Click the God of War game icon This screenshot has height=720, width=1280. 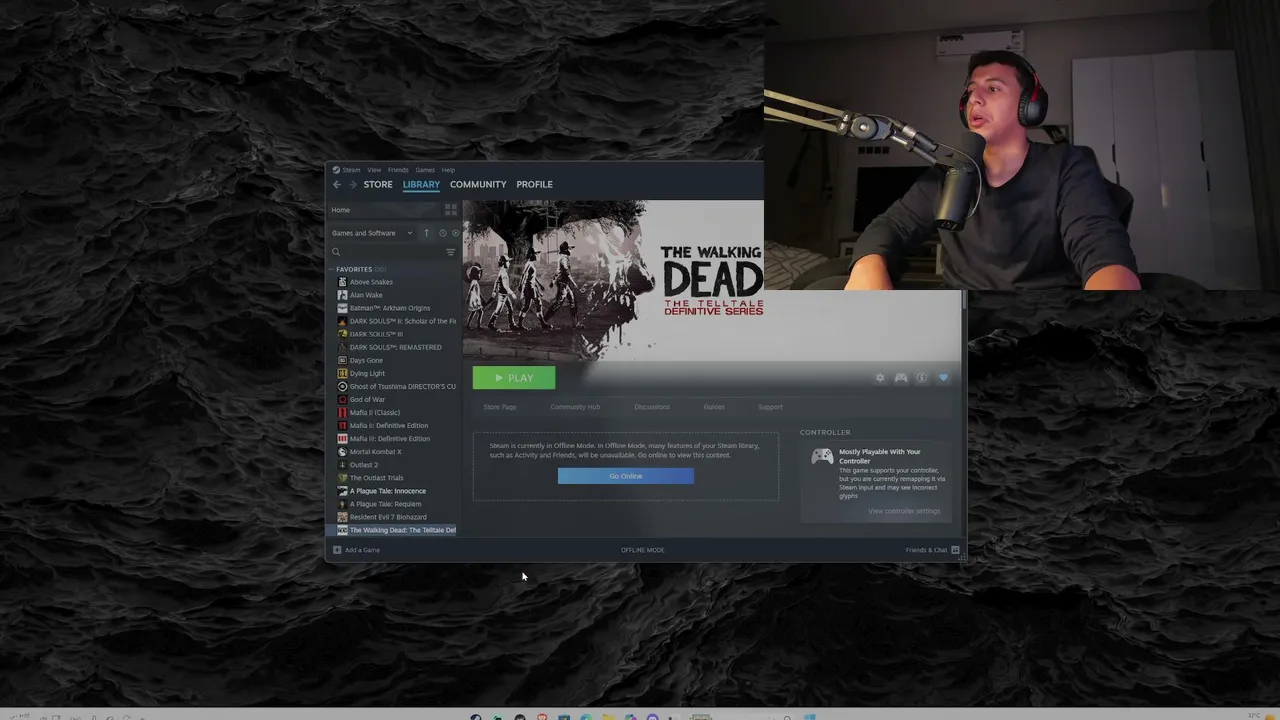(x=342, y=399)
